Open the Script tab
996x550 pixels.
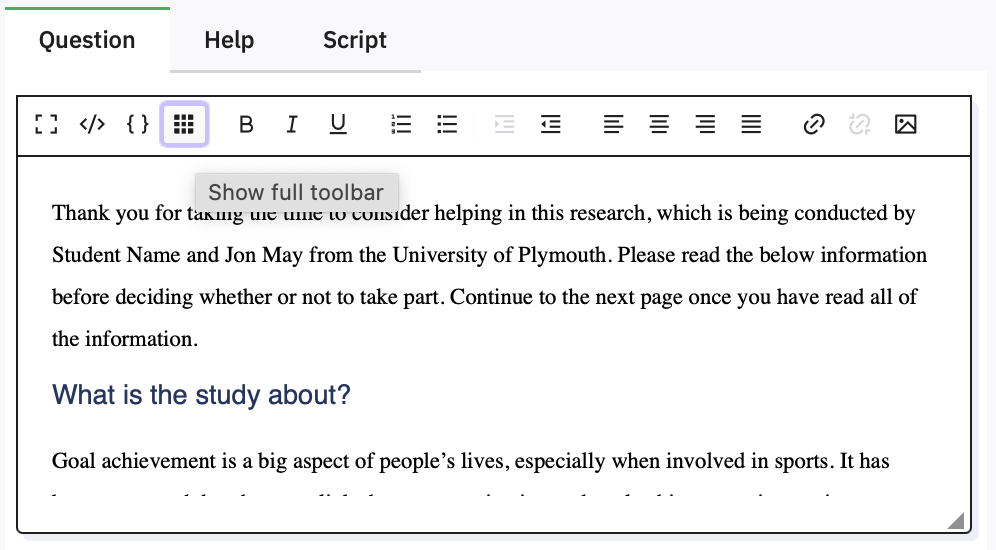point(354,41)
